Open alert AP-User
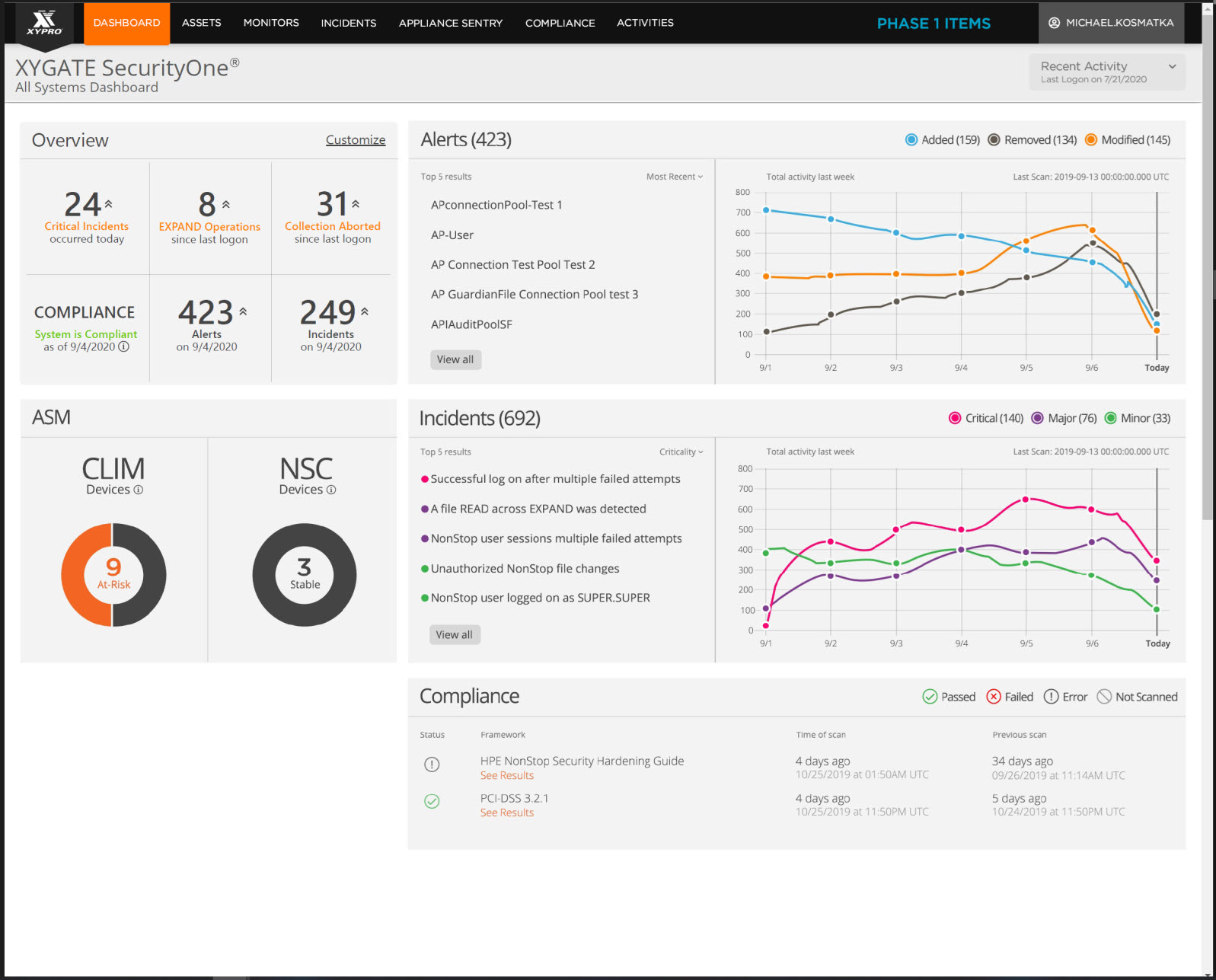Screen dimensions: 1216x980 coord(452,235)
